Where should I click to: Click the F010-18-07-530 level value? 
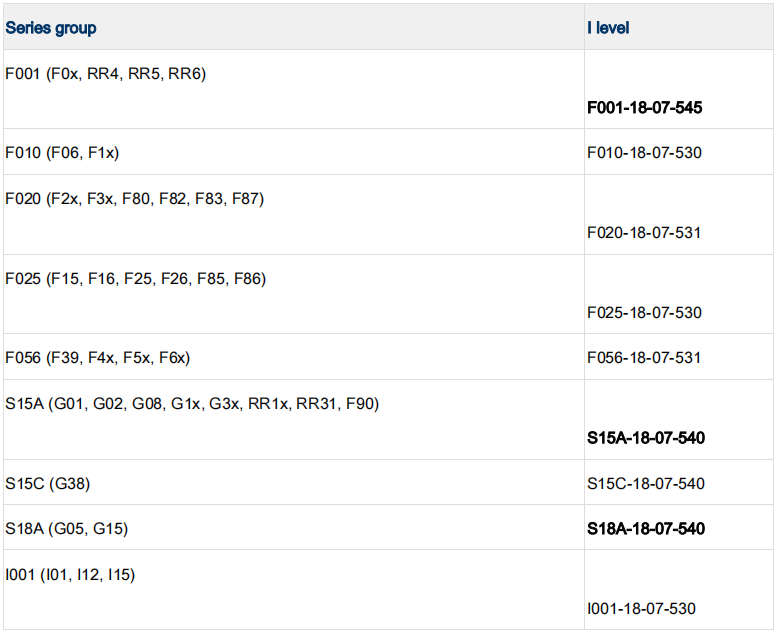pos(644,153)
